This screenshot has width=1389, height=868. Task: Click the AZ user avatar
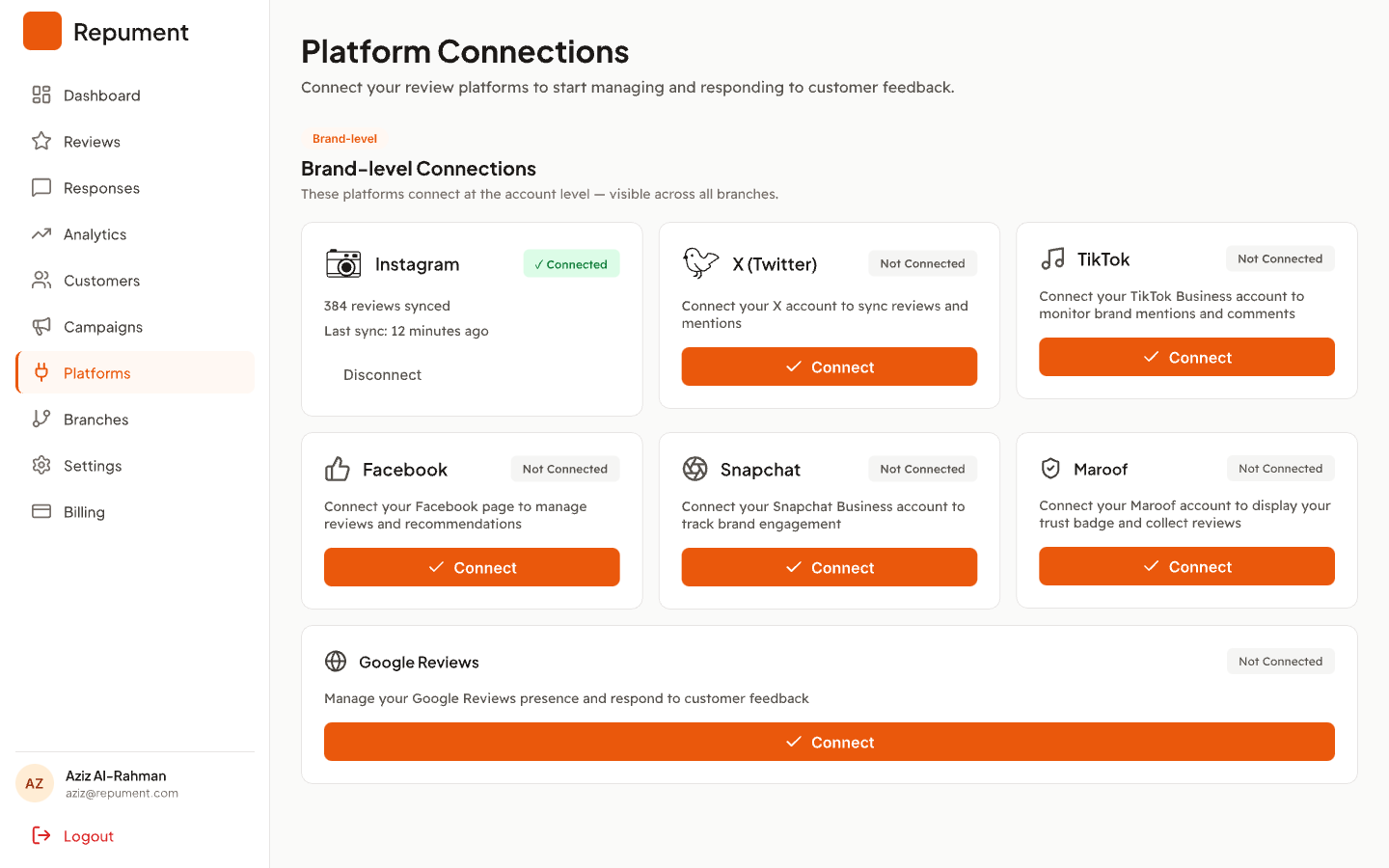coord(35,783)
